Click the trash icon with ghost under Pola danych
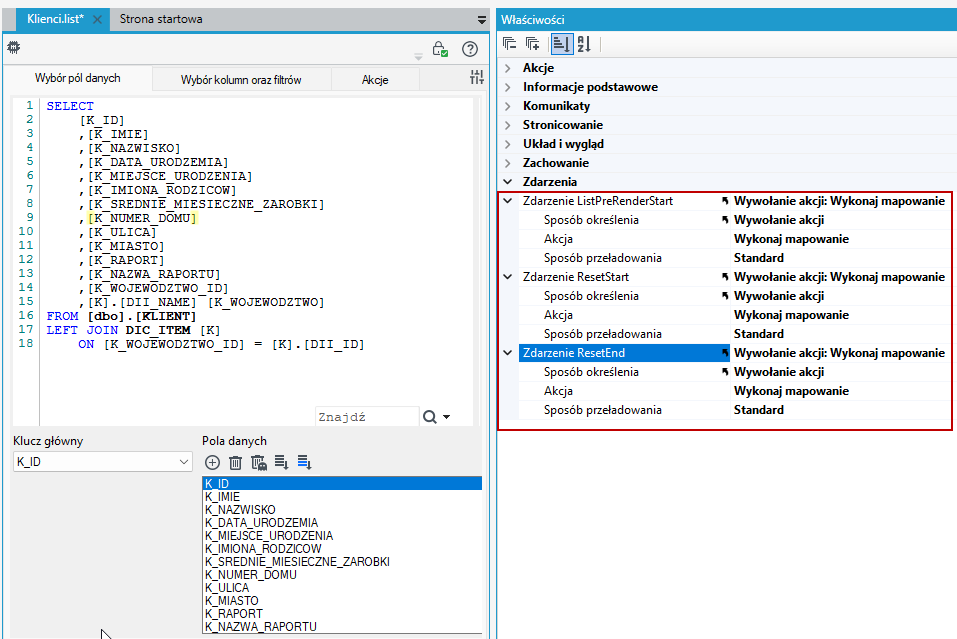Screen dimensions: 957x639 tap(259, 463)
